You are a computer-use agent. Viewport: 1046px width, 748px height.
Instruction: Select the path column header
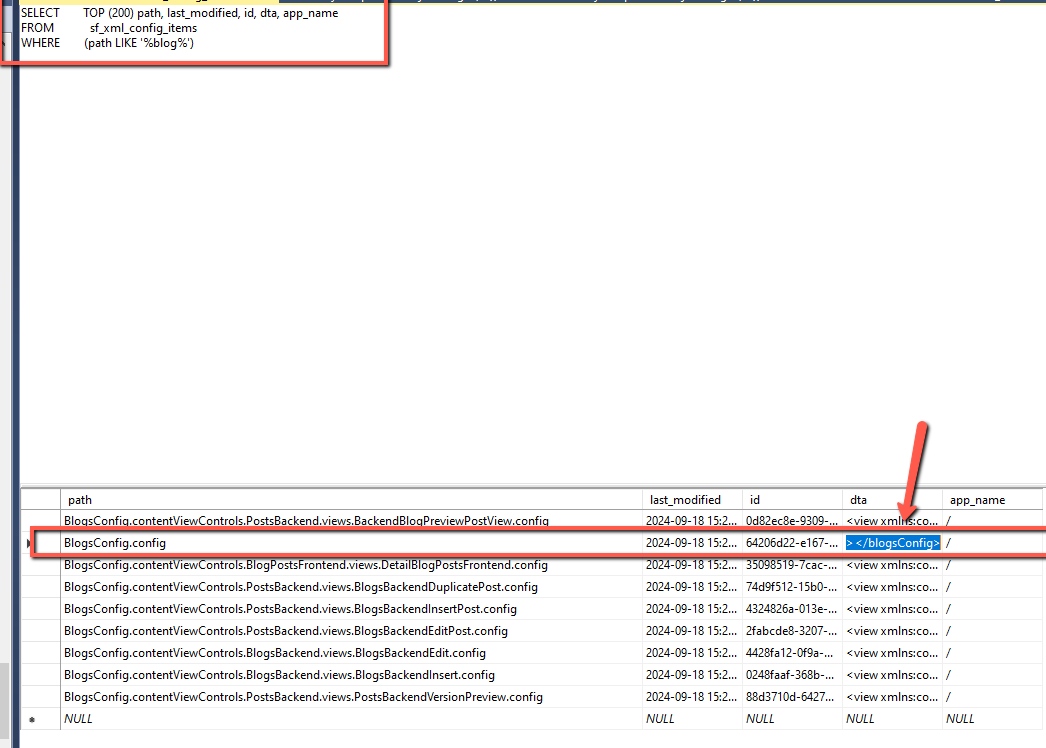click(351, 500)
